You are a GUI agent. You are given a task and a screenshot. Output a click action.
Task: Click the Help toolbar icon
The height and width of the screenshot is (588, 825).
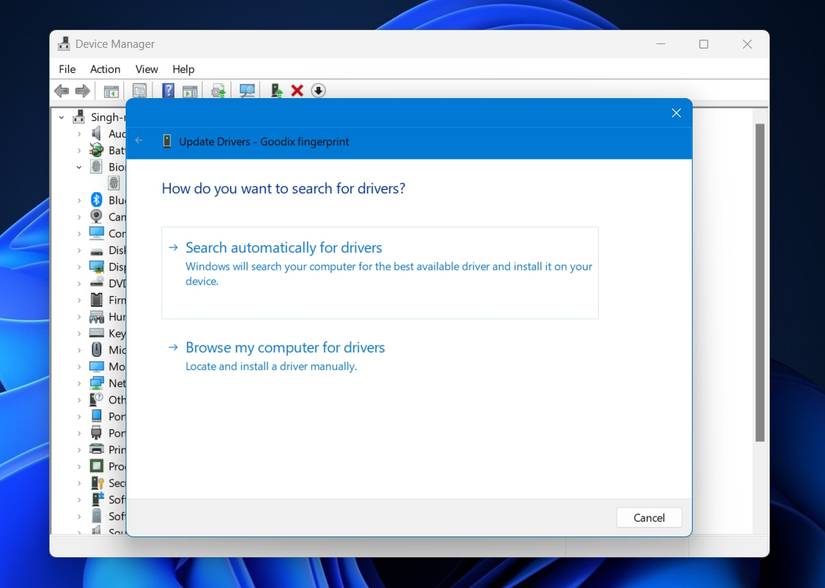click(x=167, y=90)
